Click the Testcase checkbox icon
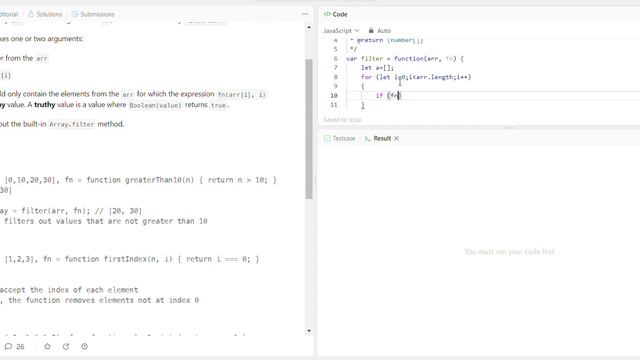Image resolution: width=640 pixels, height=360 pixels. coord(327,138)
